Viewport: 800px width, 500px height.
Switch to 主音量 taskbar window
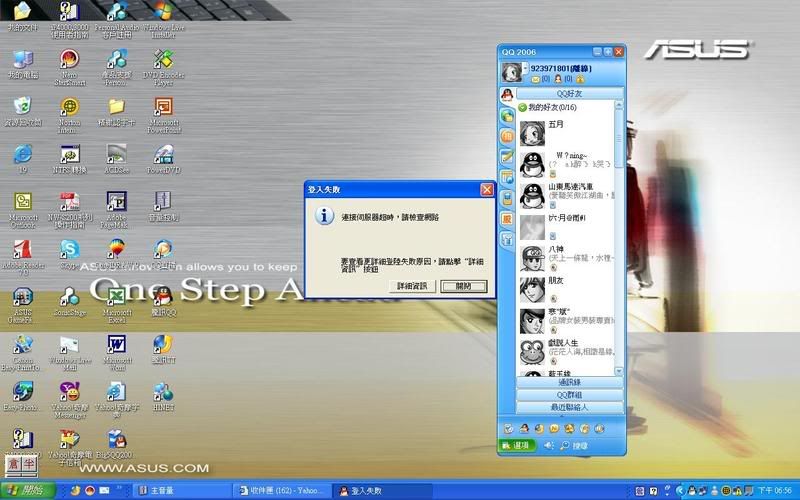click(179, 490)
